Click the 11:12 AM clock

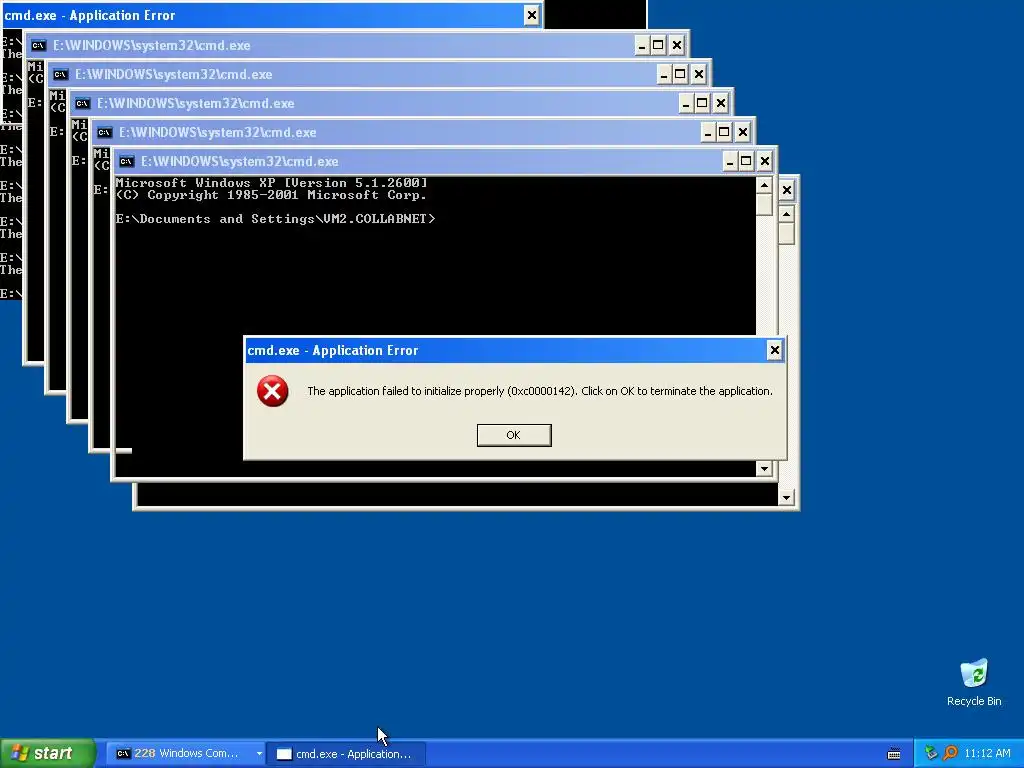tap(987, 753)
